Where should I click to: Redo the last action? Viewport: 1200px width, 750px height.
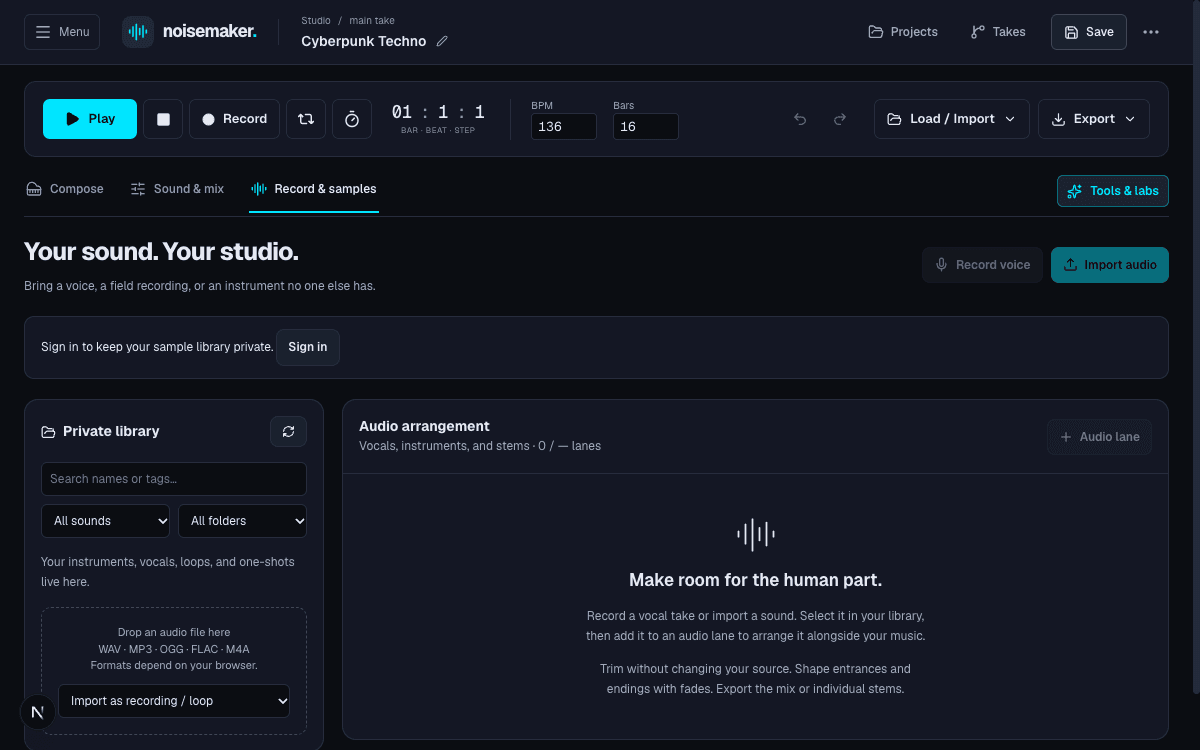click(x=840, y=119)
